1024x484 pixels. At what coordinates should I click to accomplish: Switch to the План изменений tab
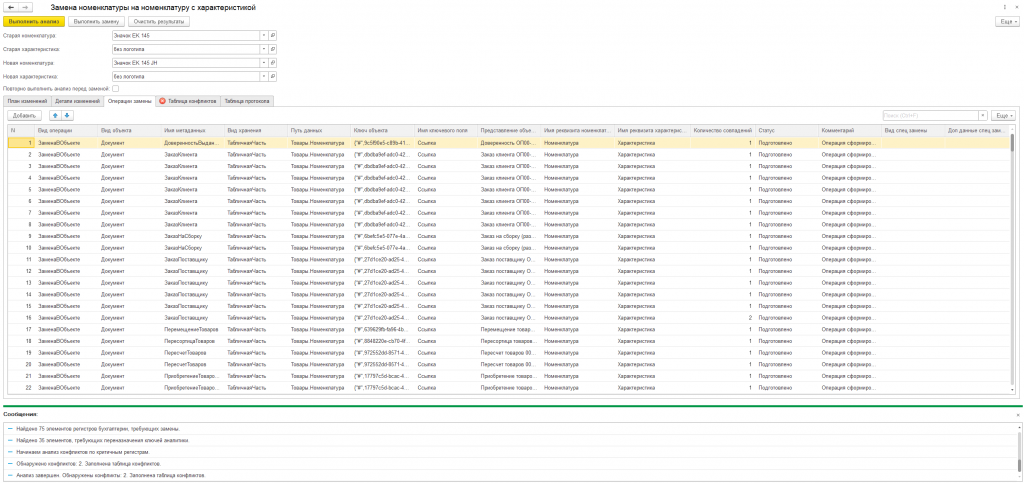(x=27, y=101)
